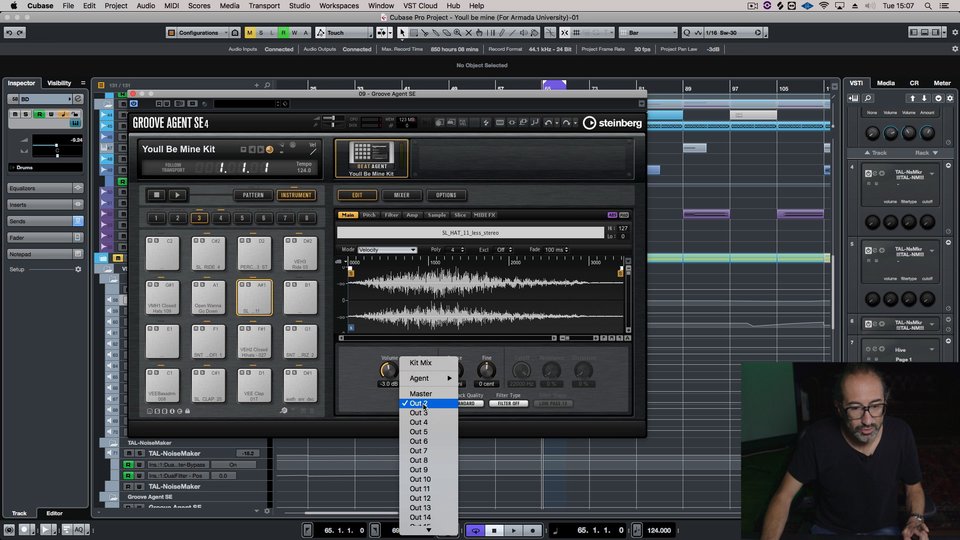Image resolution: width=960 pixels, height=540 pixels.
Task: Click the OPTIONS button in Groove Agent
Action: pyautogui.click(x=446, y=195)
